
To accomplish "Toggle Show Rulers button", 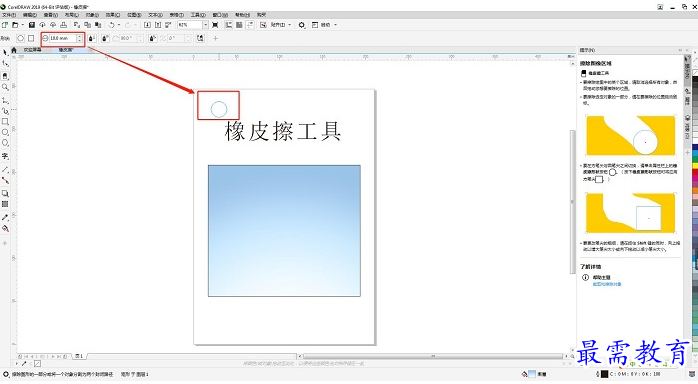I will click(x=229, y=25).
